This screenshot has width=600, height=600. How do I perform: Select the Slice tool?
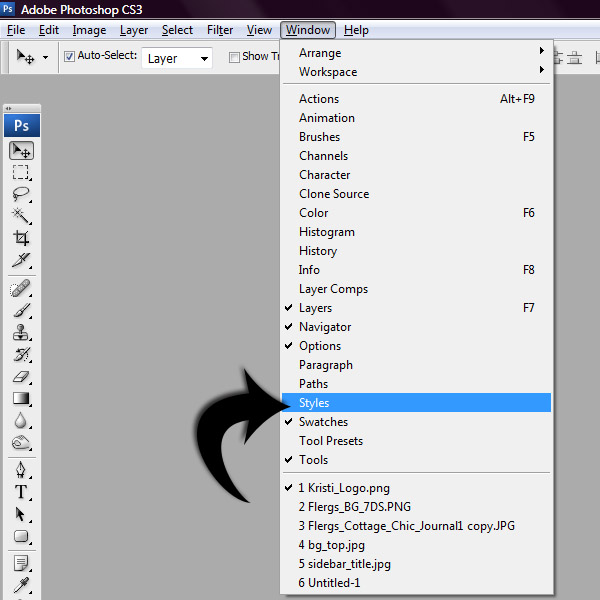coord(21,260)
